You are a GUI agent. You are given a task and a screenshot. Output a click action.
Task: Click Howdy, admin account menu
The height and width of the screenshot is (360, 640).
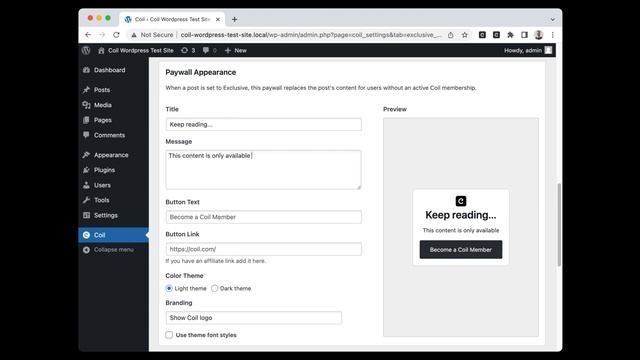pos(528,50)
